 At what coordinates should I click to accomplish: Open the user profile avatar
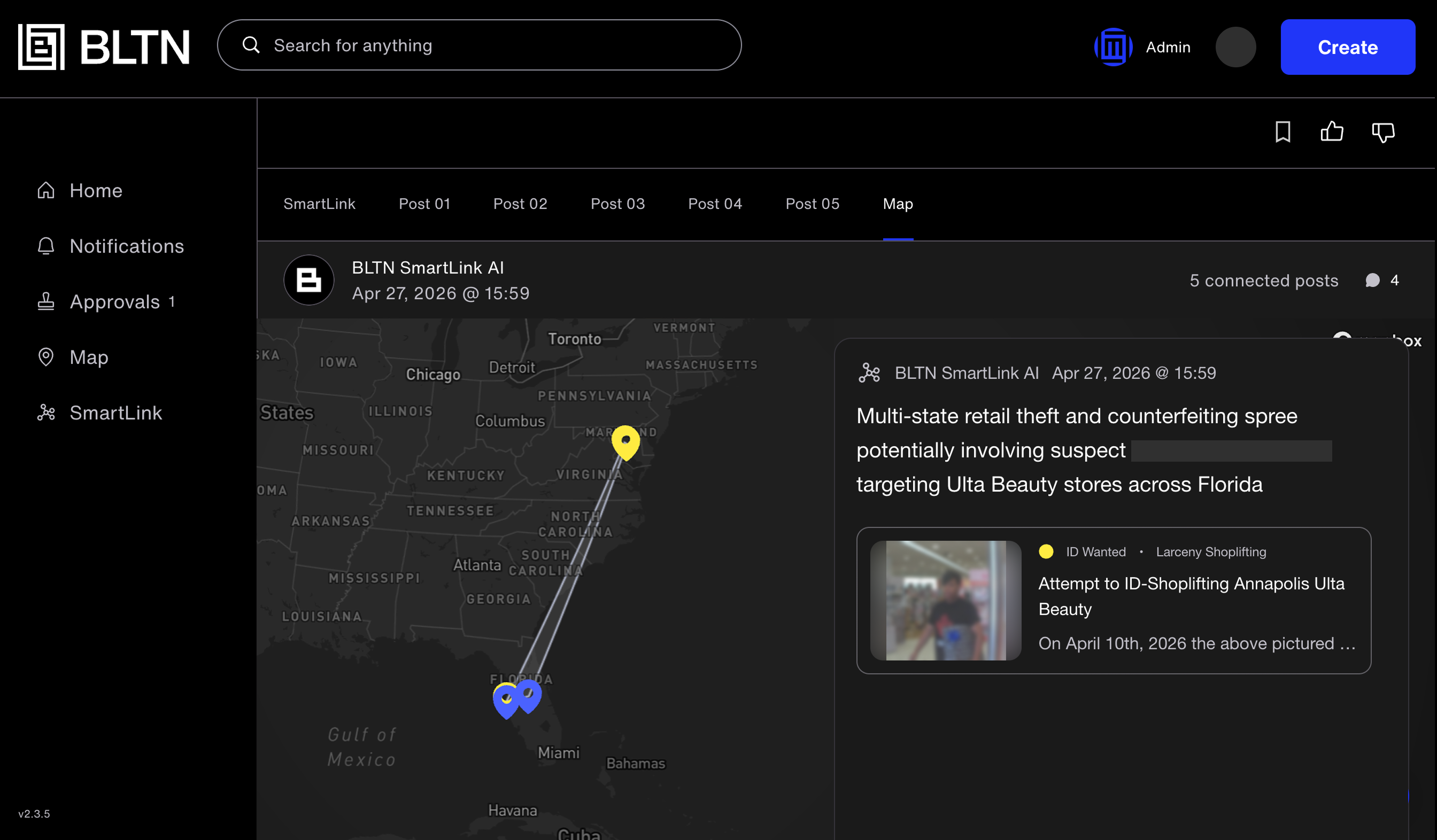click(1235, 46)
